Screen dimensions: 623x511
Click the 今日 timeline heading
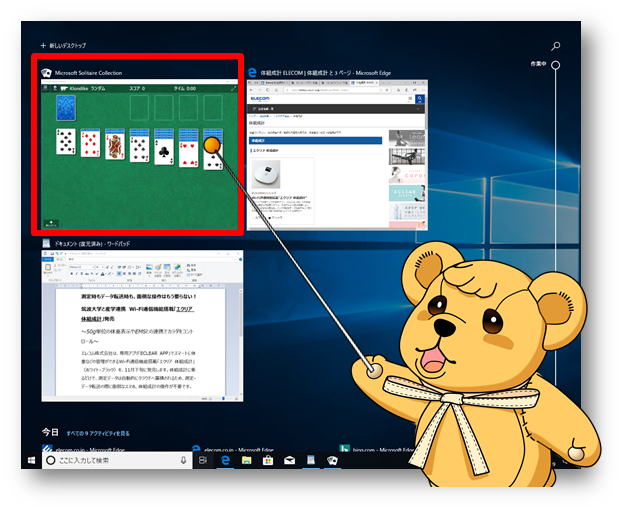pos(50,432)
